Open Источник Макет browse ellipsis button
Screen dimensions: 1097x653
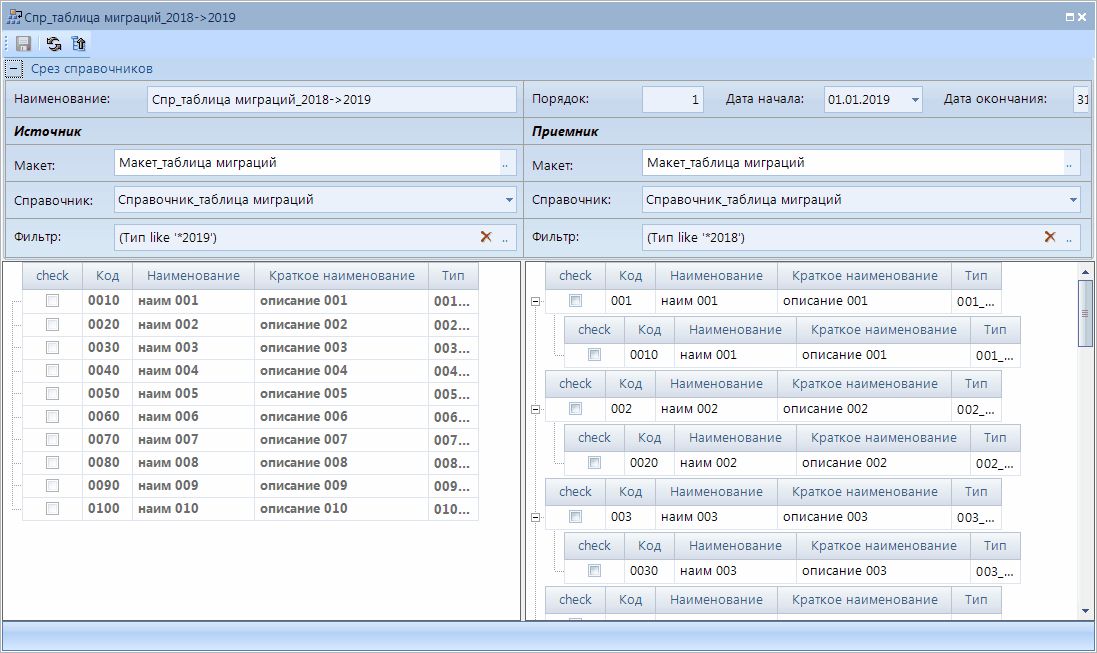coord(505,163)
